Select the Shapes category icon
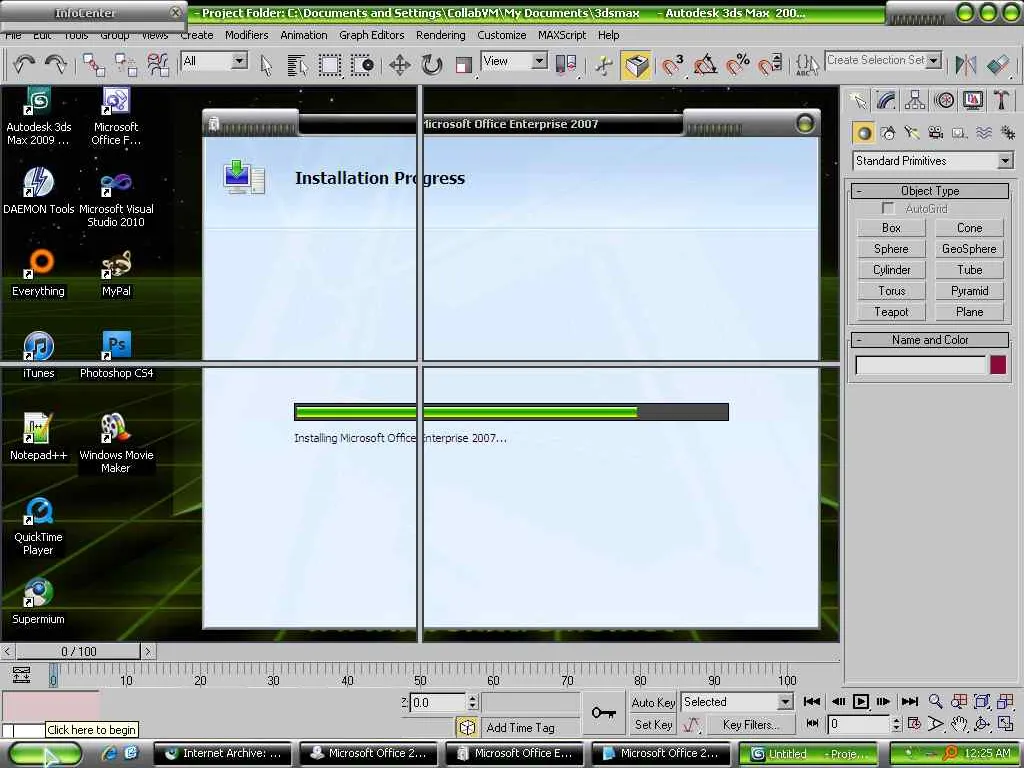This screenshot has width=1024, height=768. pyautogui.click(x=888, y=133)
